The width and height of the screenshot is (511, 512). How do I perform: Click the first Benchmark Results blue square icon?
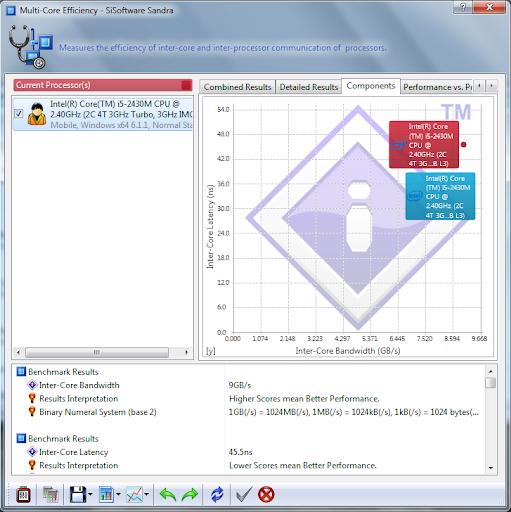(x=21, y=371)
